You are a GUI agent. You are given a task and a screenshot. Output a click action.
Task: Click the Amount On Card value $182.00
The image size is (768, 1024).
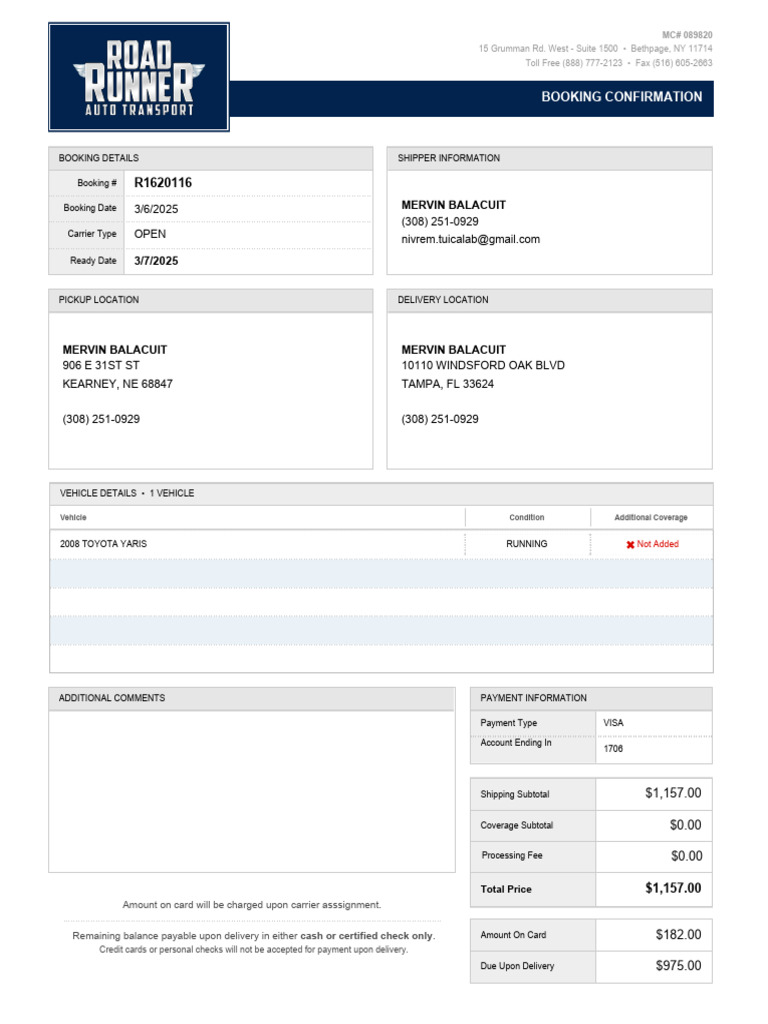[x=678, y=935]
